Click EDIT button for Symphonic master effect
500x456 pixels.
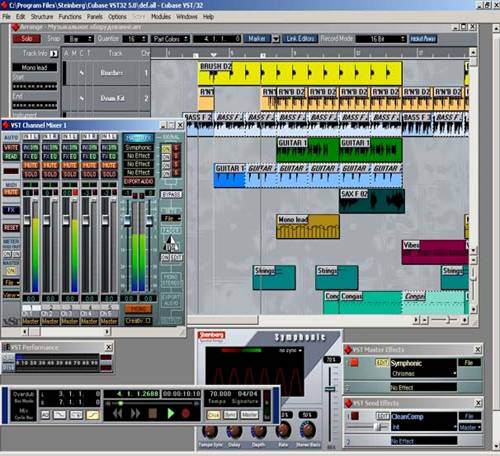tap(382, 363)
